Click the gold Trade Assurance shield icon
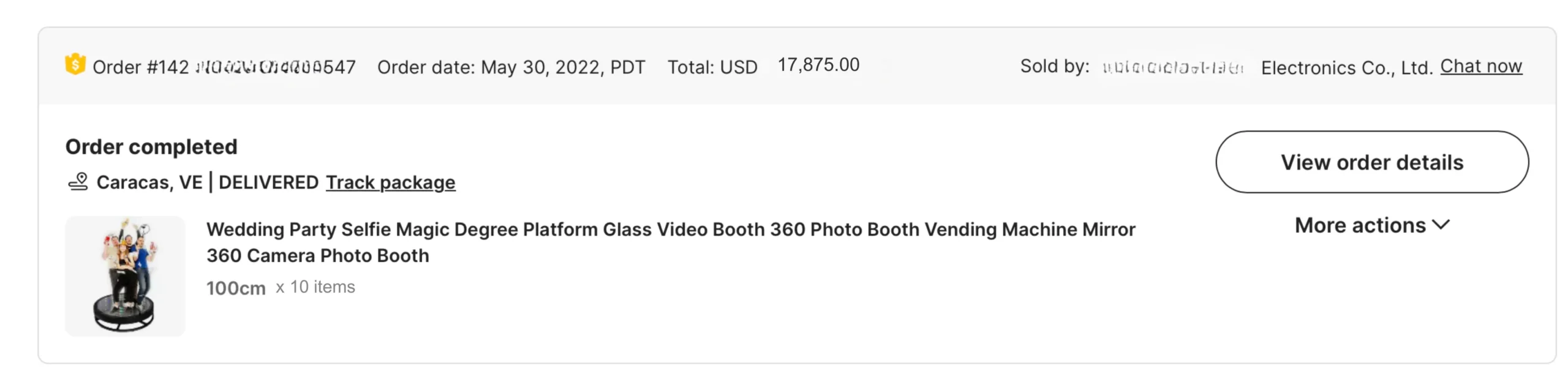1568x379 pixels. click(75, 64)
